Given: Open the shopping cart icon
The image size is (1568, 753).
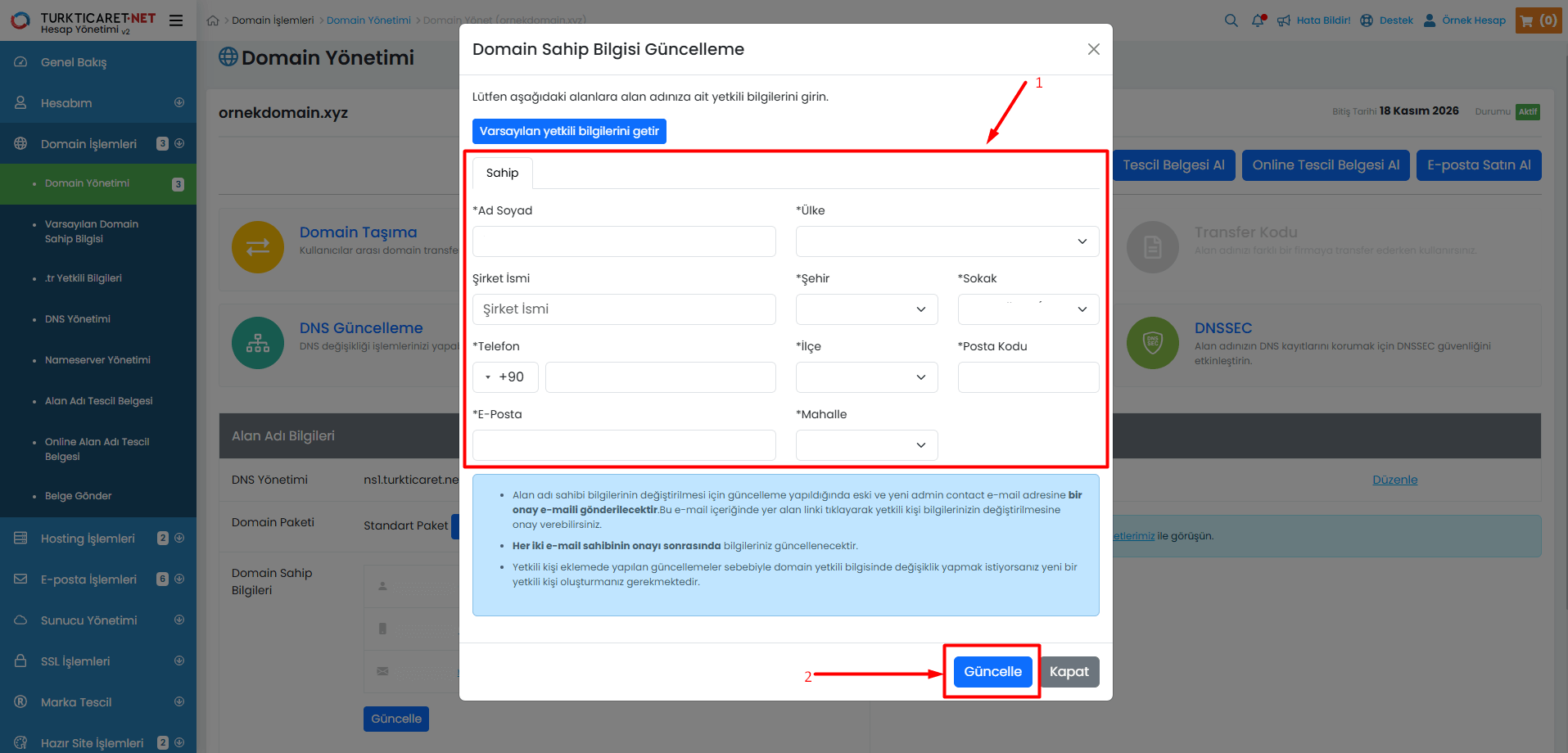Looking at the screenshot, I should click(1538, 20).
